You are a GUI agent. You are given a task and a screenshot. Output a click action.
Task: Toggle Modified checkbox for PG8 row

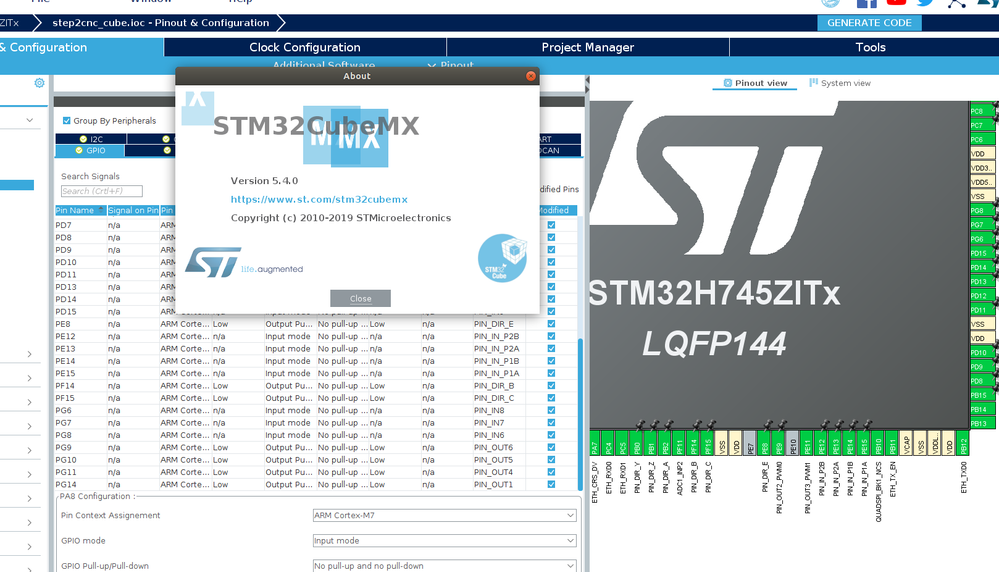tap(551, 435)
